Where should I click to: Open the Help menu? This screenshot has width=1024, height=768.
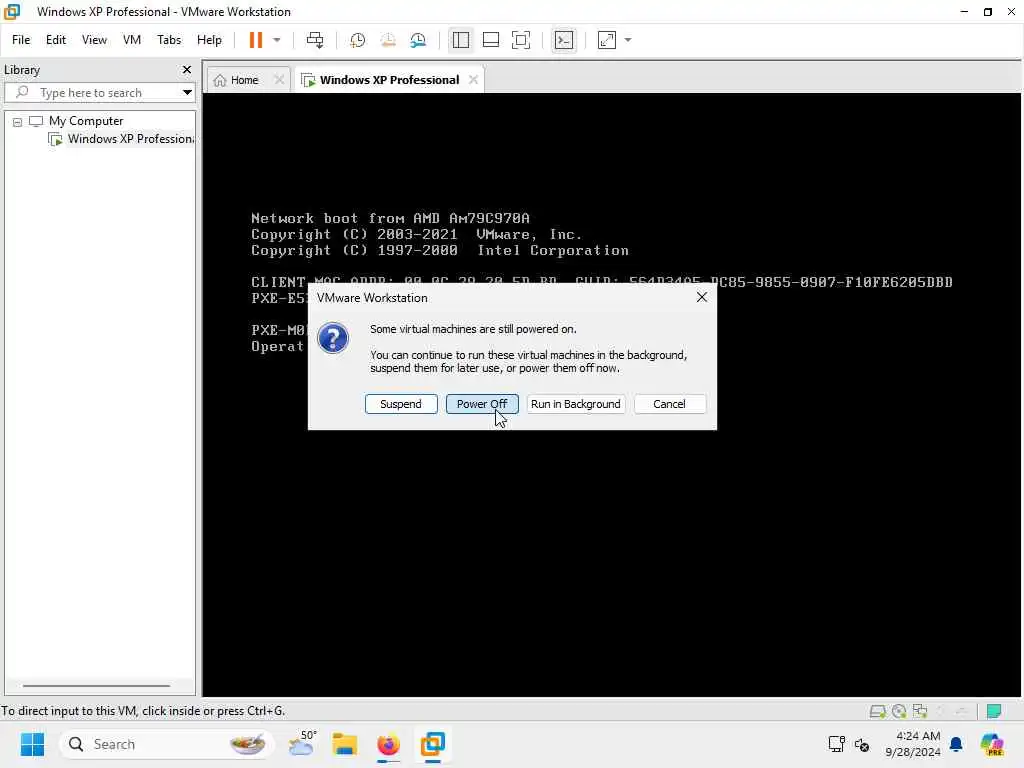209,40
